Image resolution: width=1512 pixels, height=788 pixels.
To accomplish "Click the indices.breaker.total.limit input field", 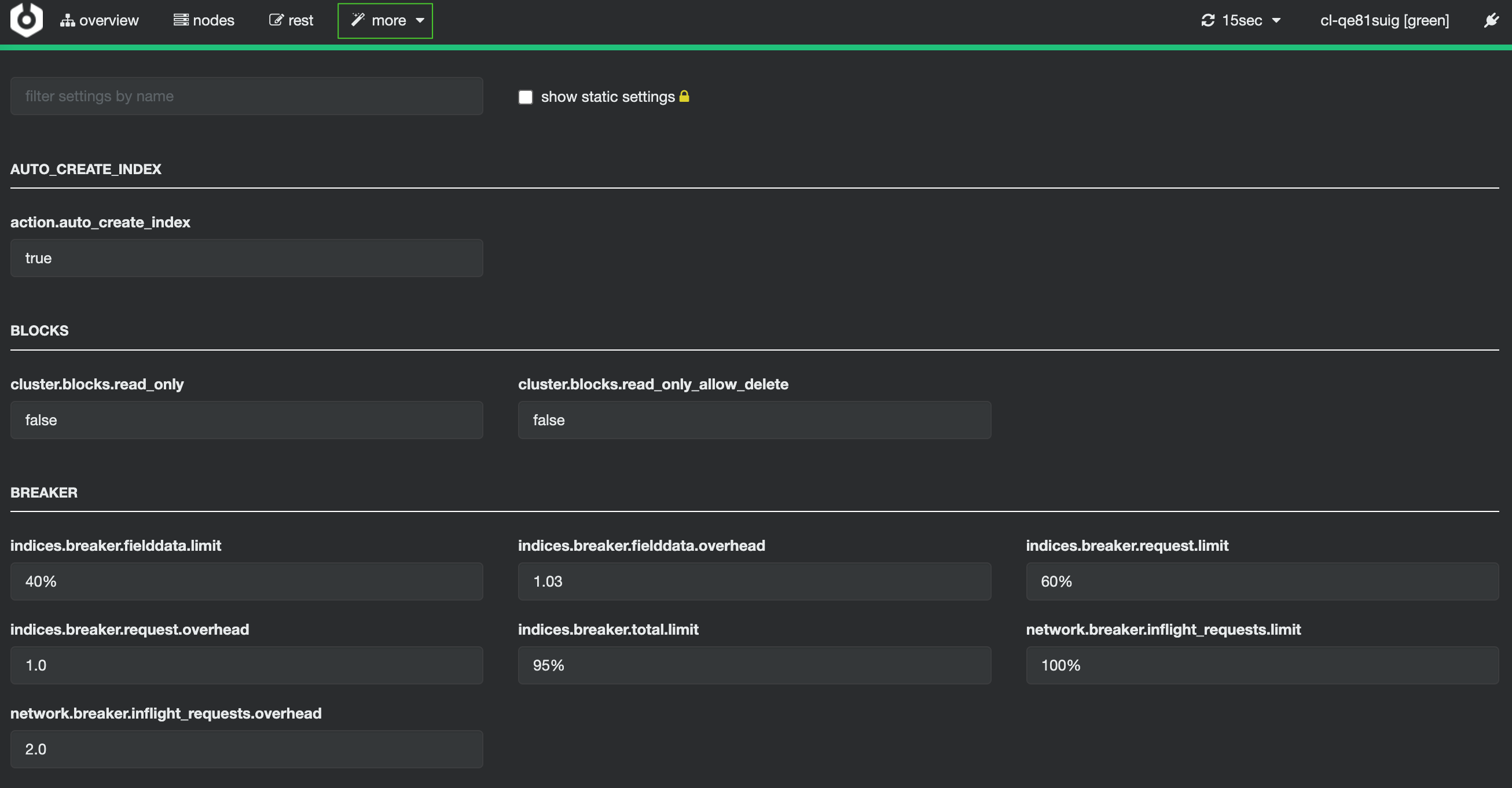I will [x=754, y=665].
